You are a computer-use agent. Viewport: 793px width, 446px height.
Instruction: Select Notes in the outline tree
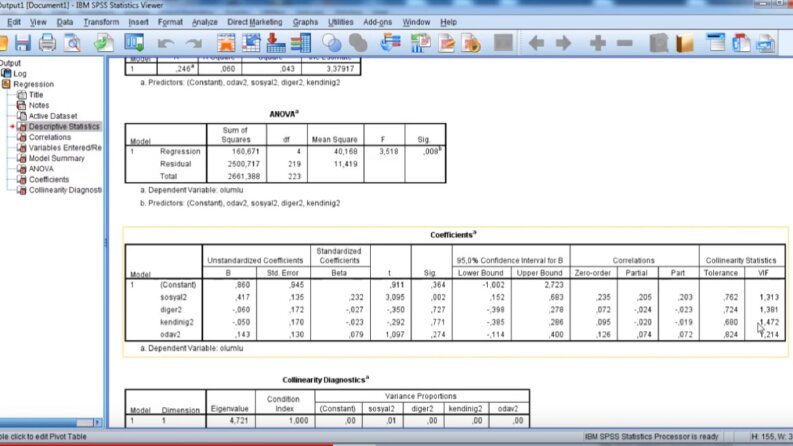[39, 106]
